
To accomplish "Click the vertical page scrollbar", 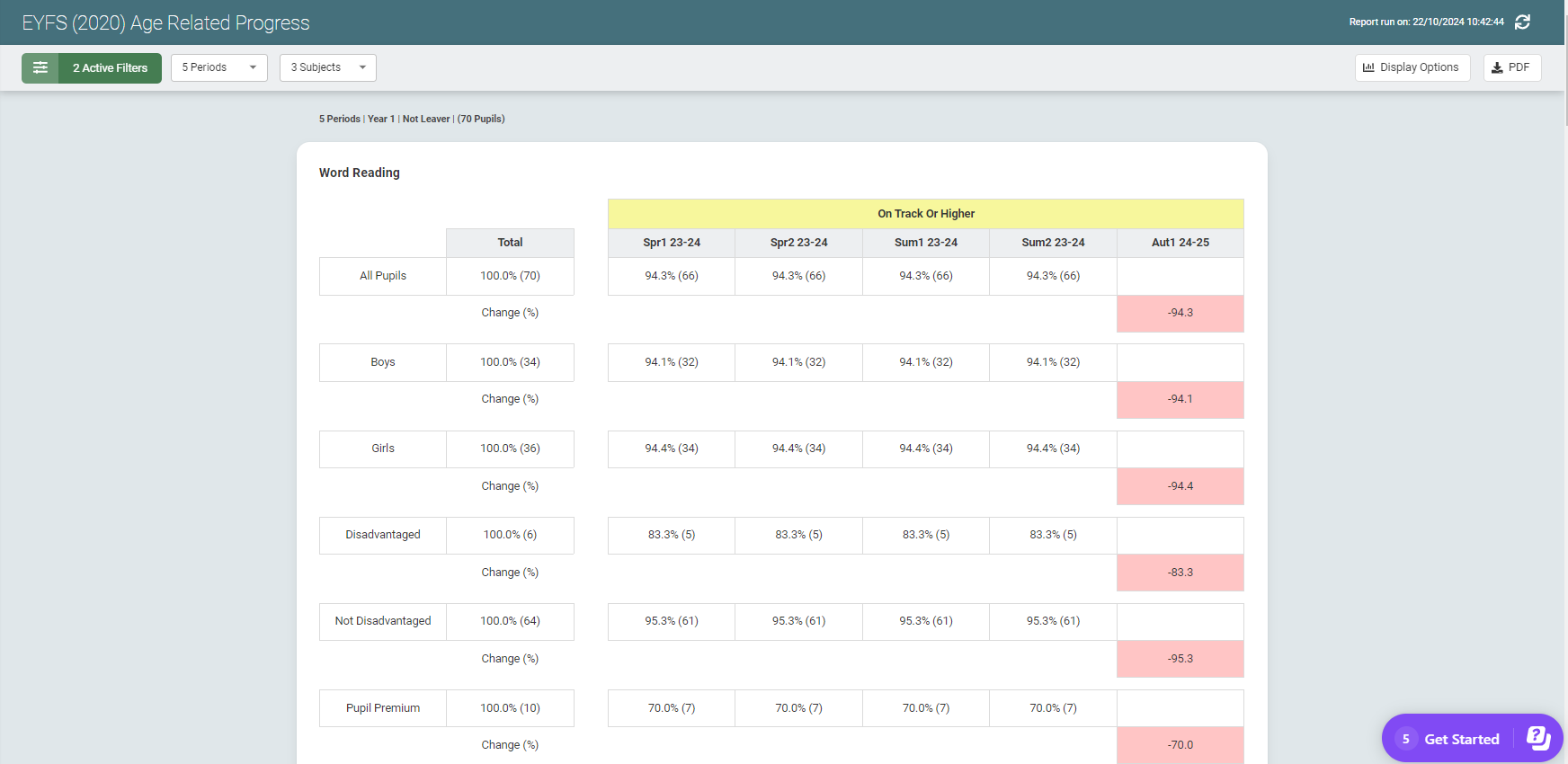I will coord(1565,360).
